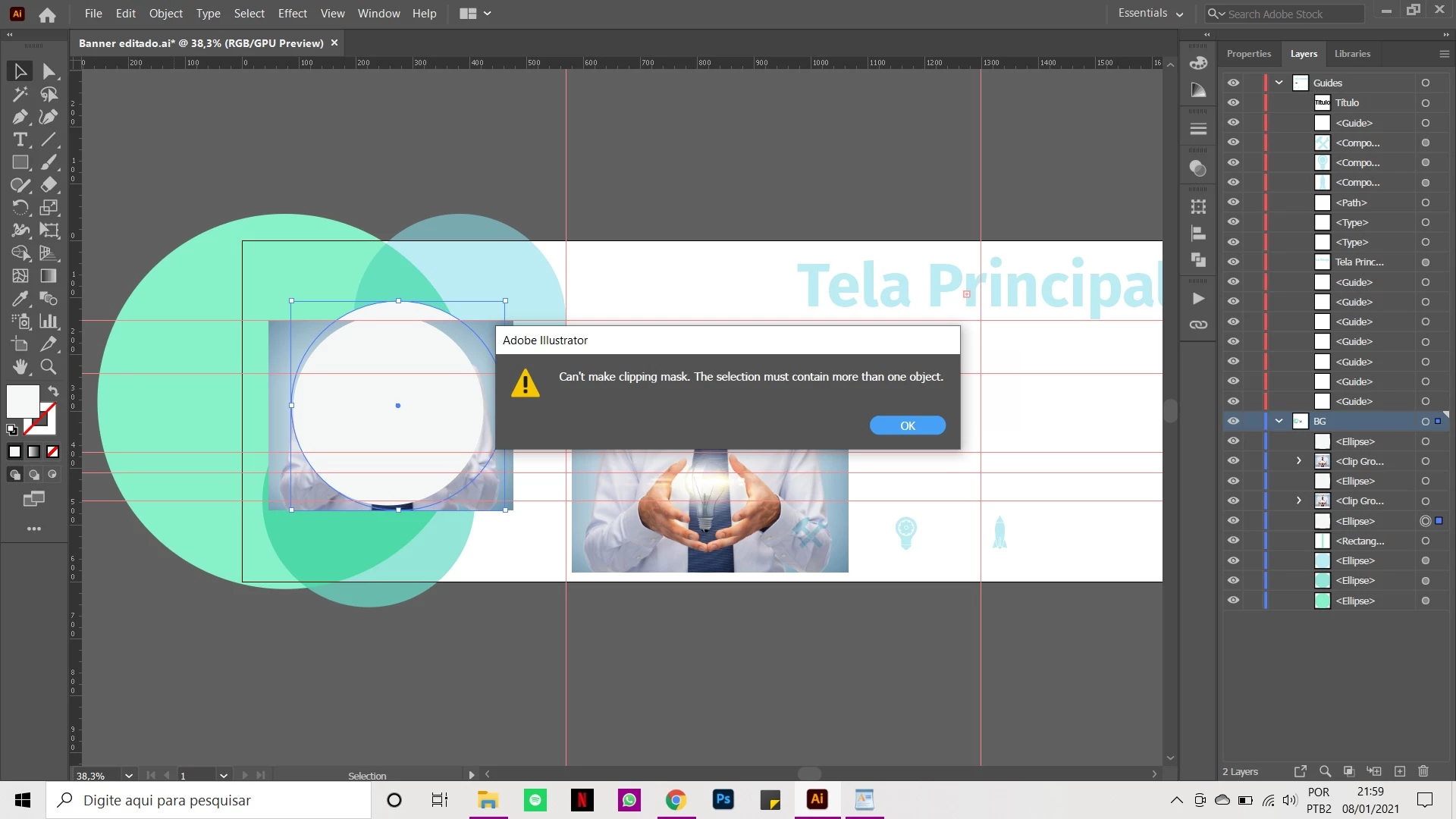
Task: Choose the Eyedropper tool
Action: tap(20, 299)
